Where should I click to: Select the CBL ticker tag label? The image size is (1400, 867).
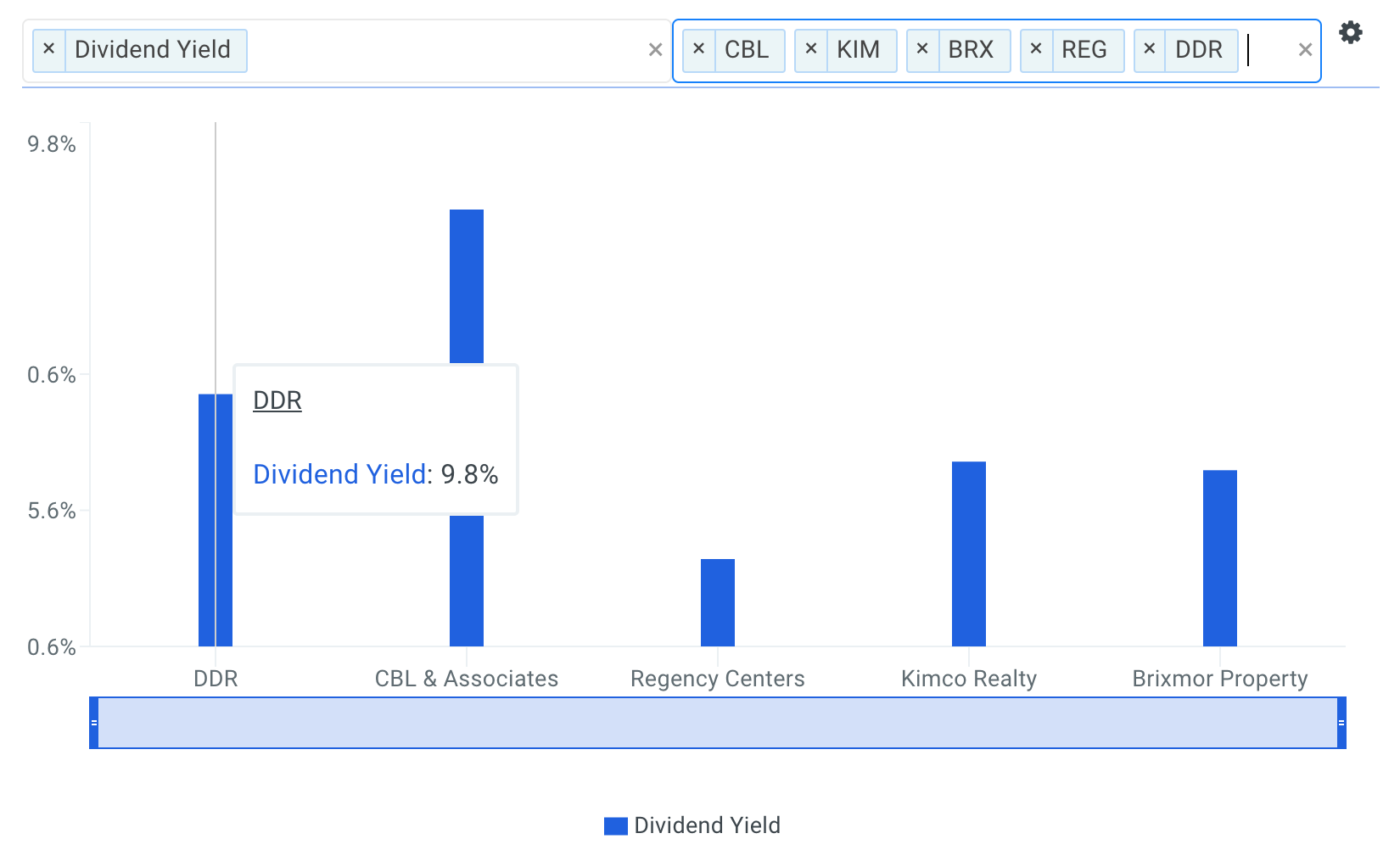[x=747, y=50]
